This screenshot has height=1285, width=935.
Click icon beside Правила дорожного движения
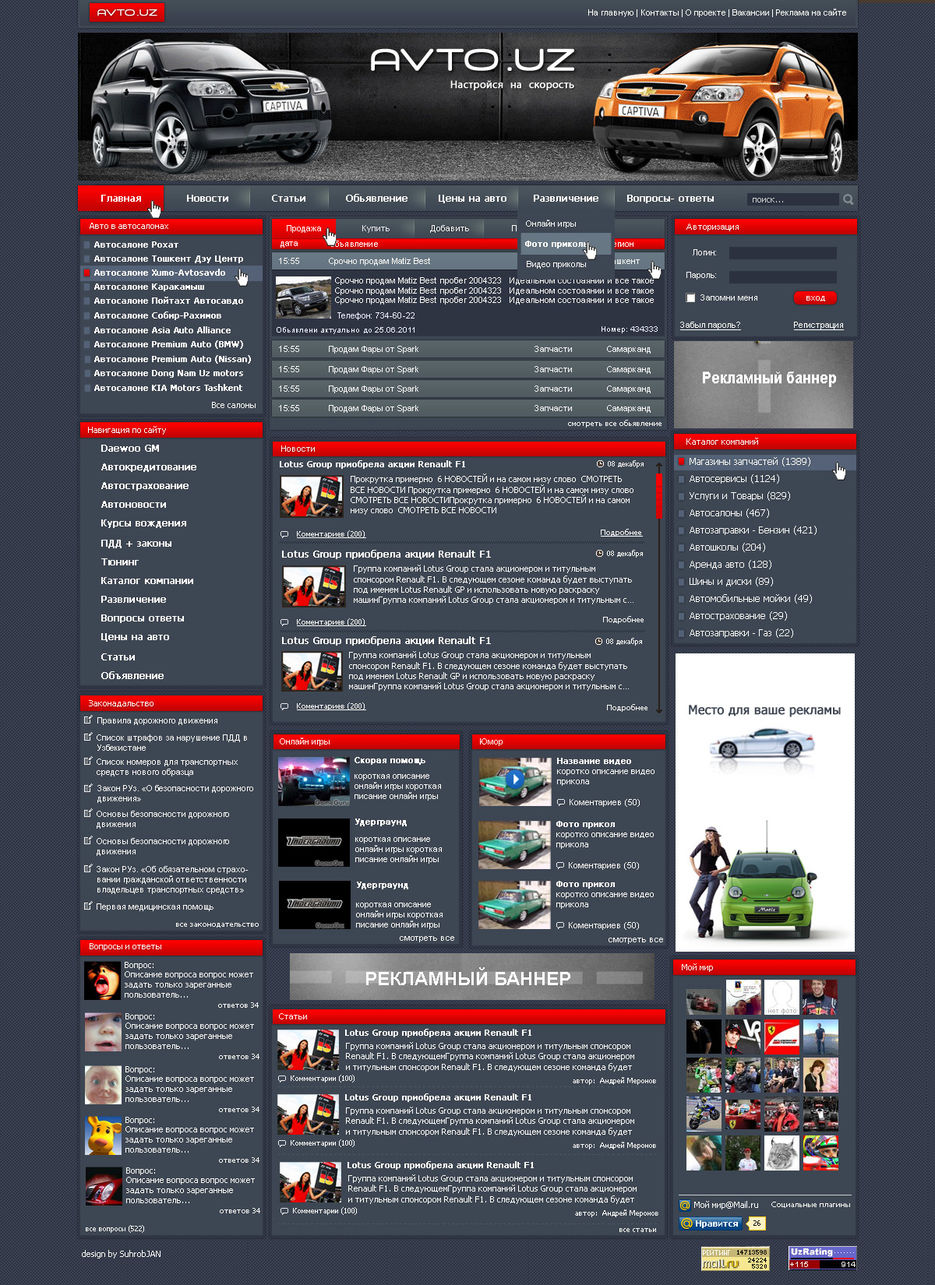(x=88, y=720)
